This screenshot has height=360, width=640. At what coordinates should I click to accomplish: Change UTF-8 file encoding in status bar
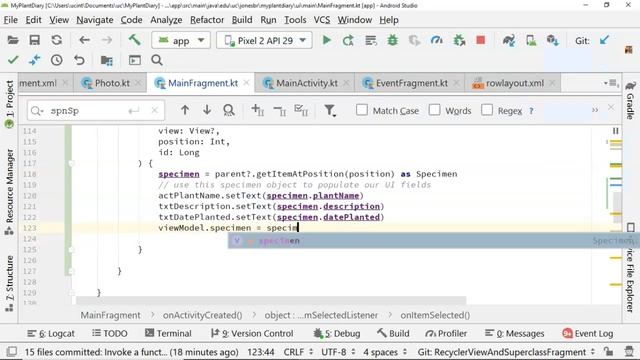pyautogui.click(x=338, y=352)
